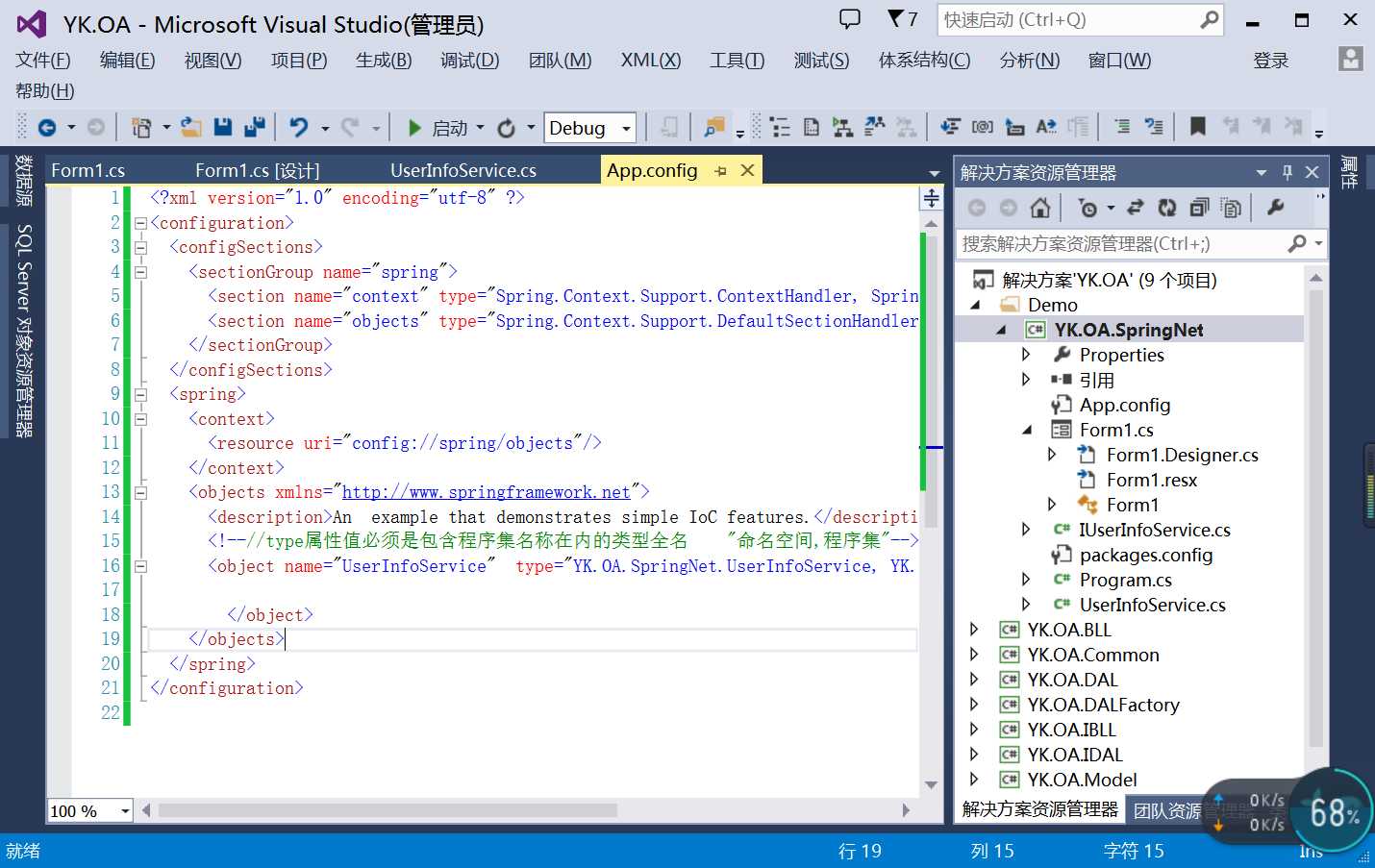
Task: Open the 生成(B) build menu
Action: pyautogui.click(x=384, y=61)
